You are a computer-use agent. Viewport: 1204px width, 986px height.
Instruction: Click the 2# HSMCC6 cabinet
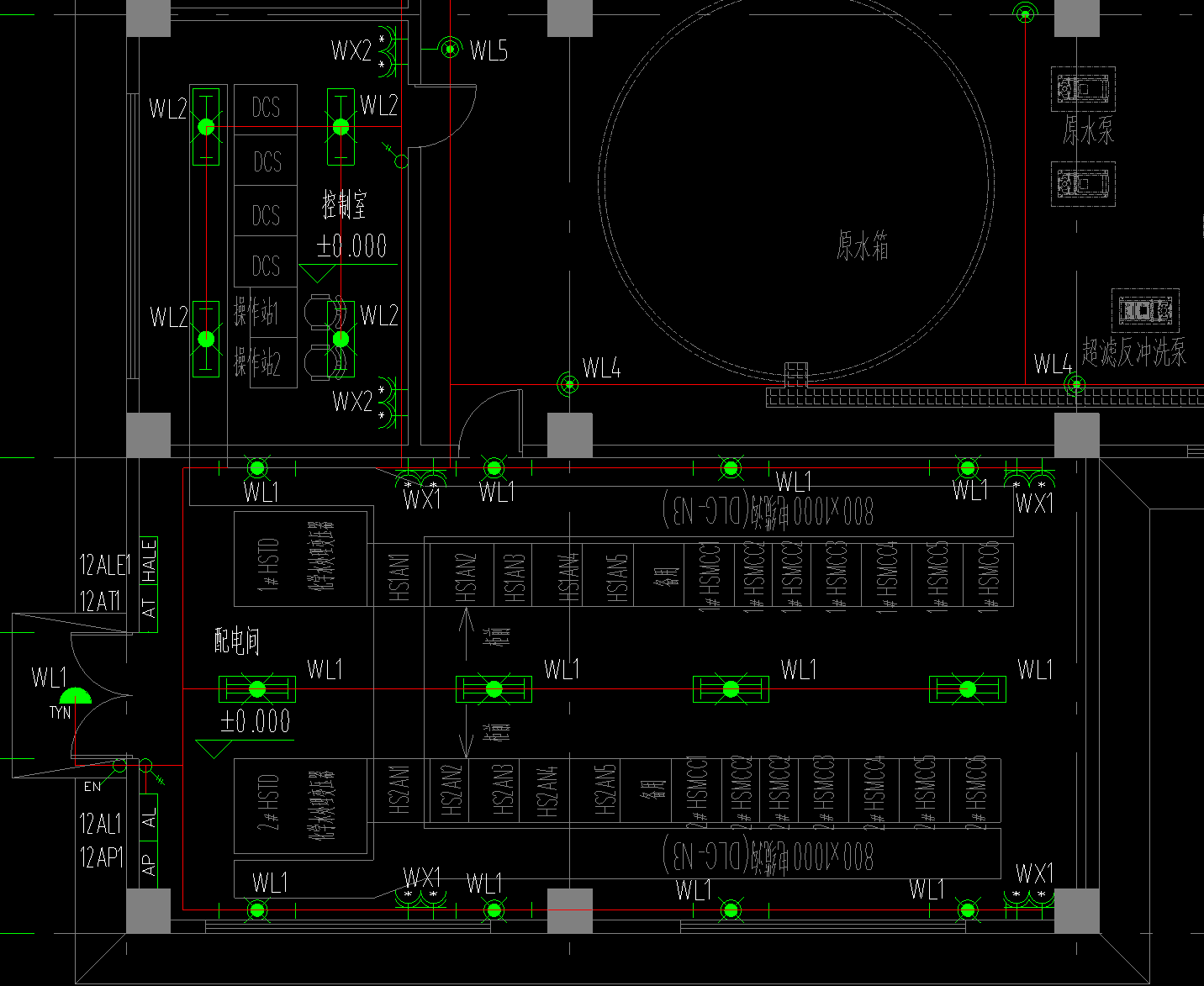tap(975, 790)
